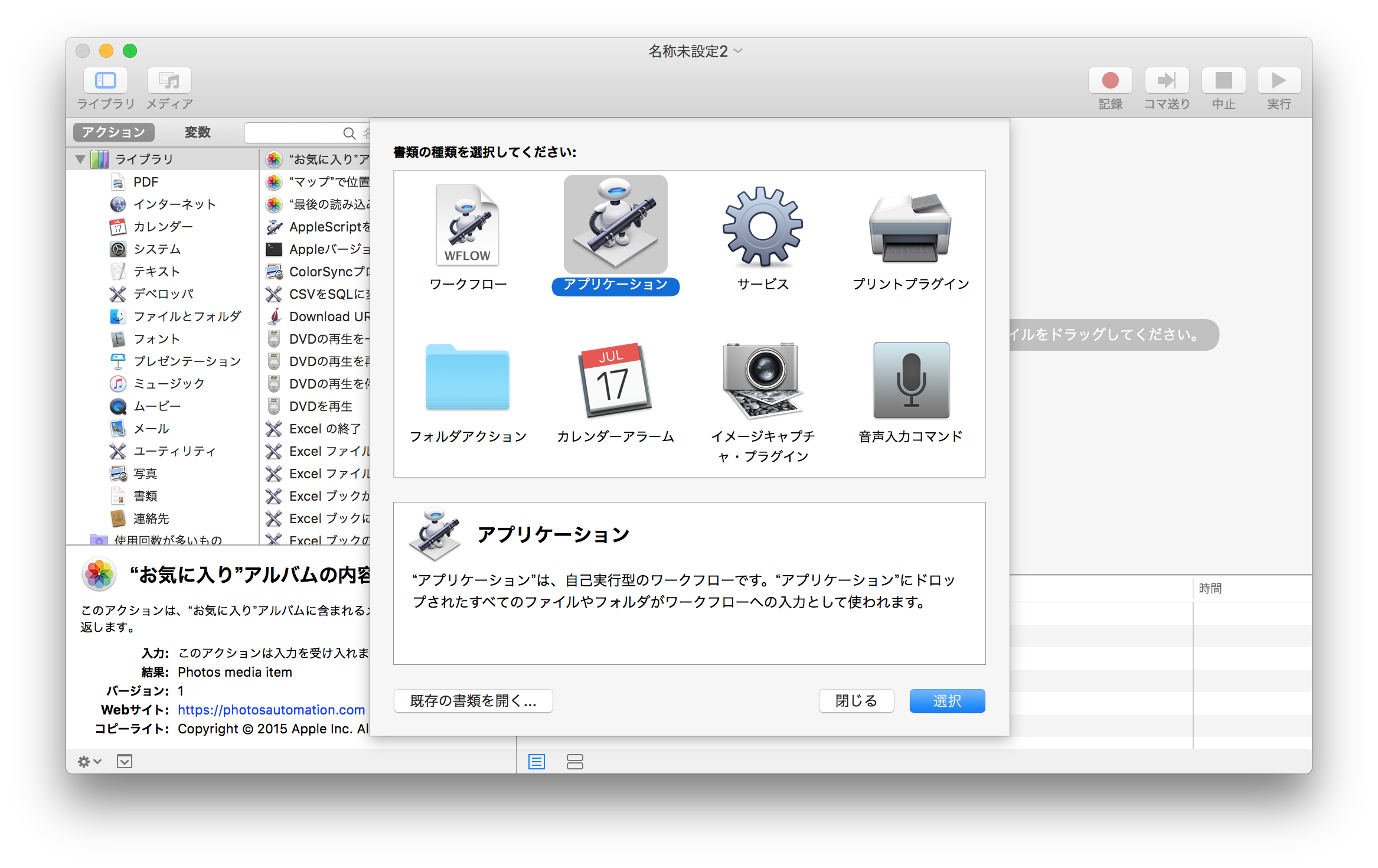Show the log list view

pos(537,762)
